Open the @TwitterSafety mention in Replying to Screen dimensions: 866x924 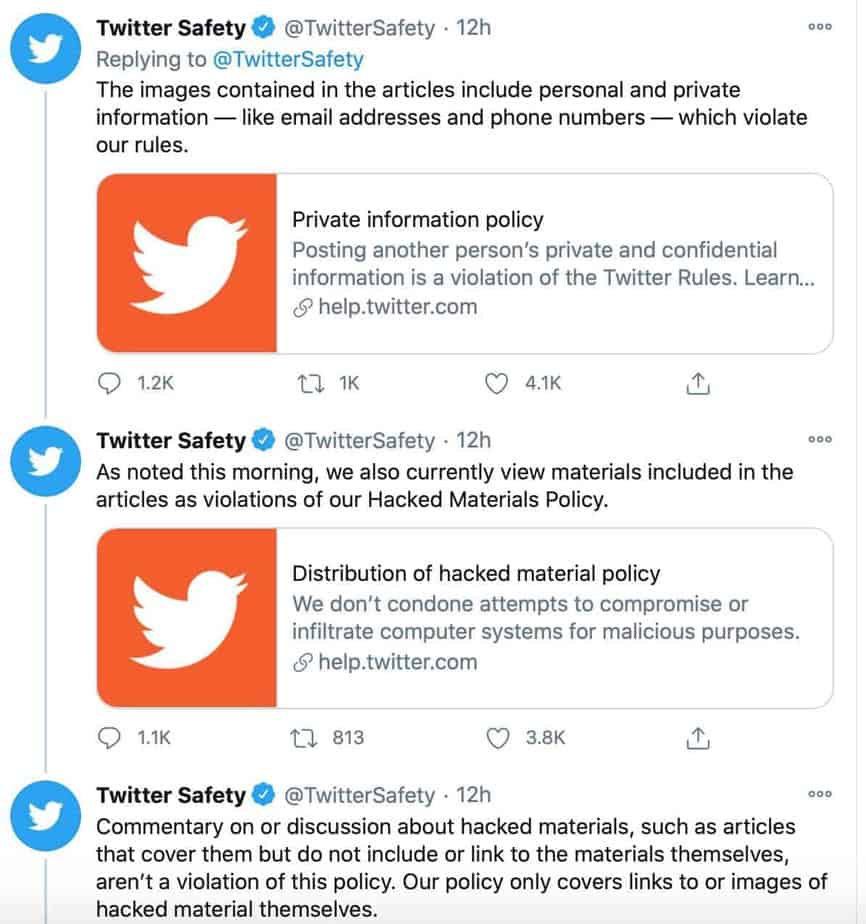(288, 59)
